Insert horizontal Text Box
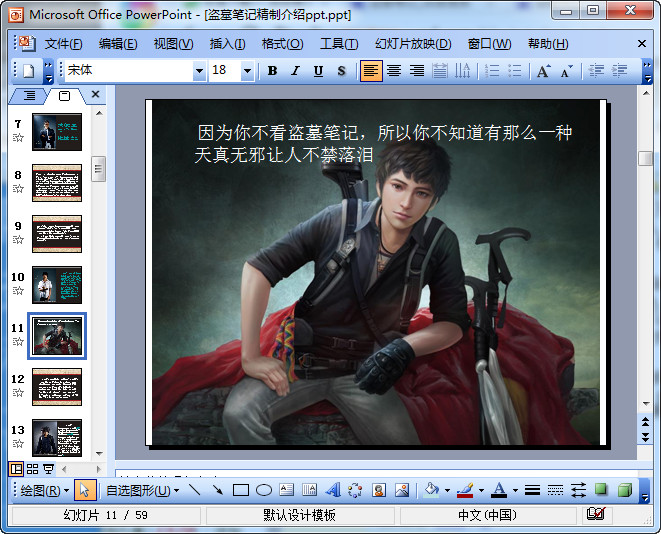The height and width of the screenshot is (534, 661). click(287, 490)
